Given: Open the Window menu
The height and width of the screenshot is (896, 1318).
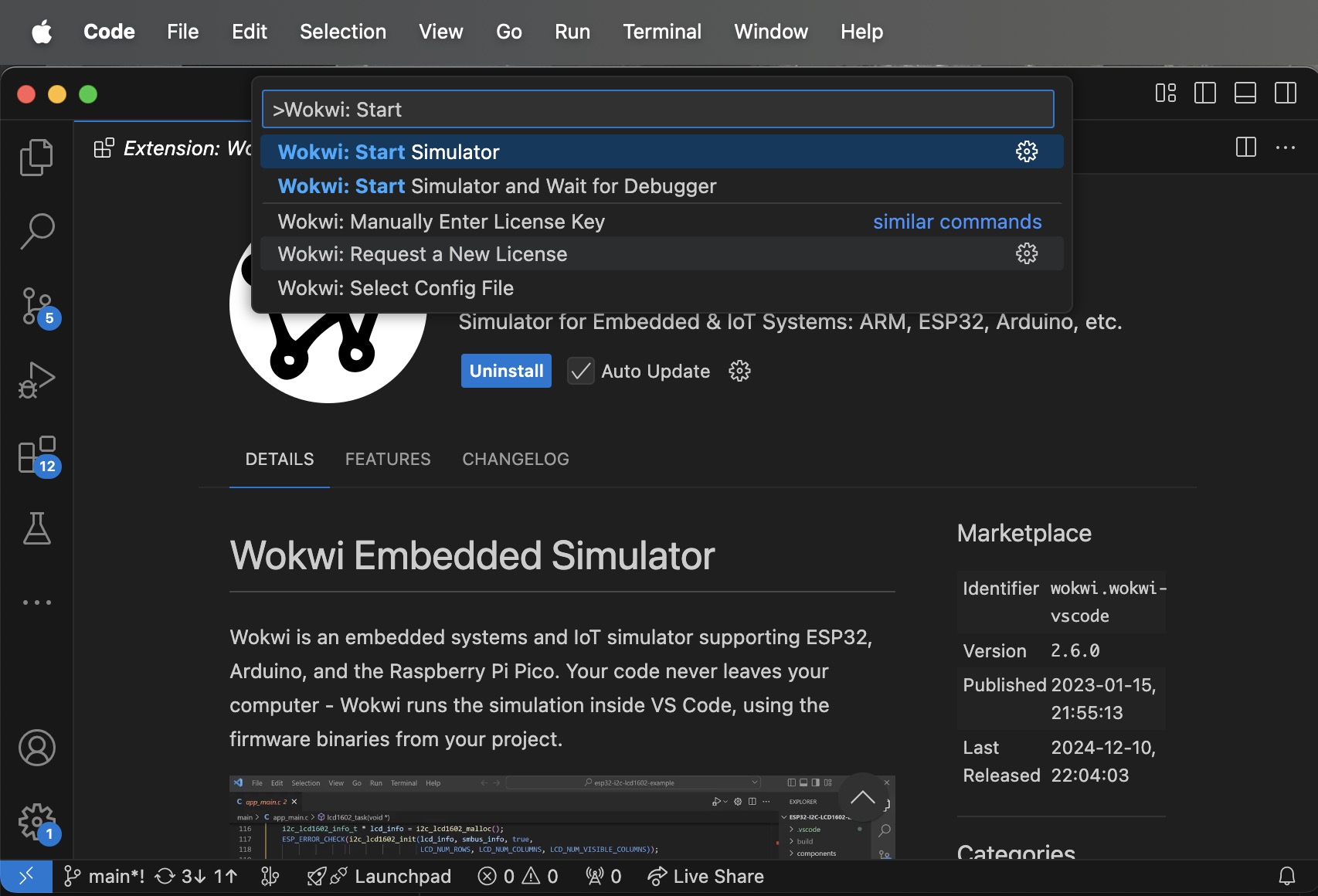Looking at the screenshot, I should pos(770,32).
